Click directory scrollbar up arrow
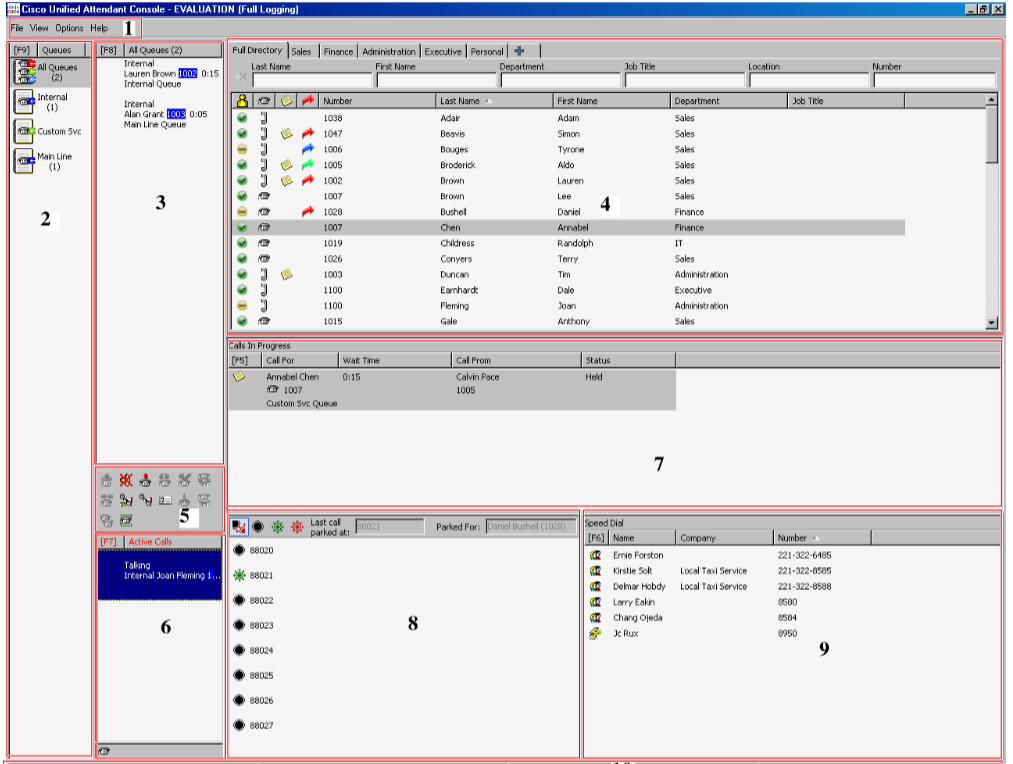 992,99
